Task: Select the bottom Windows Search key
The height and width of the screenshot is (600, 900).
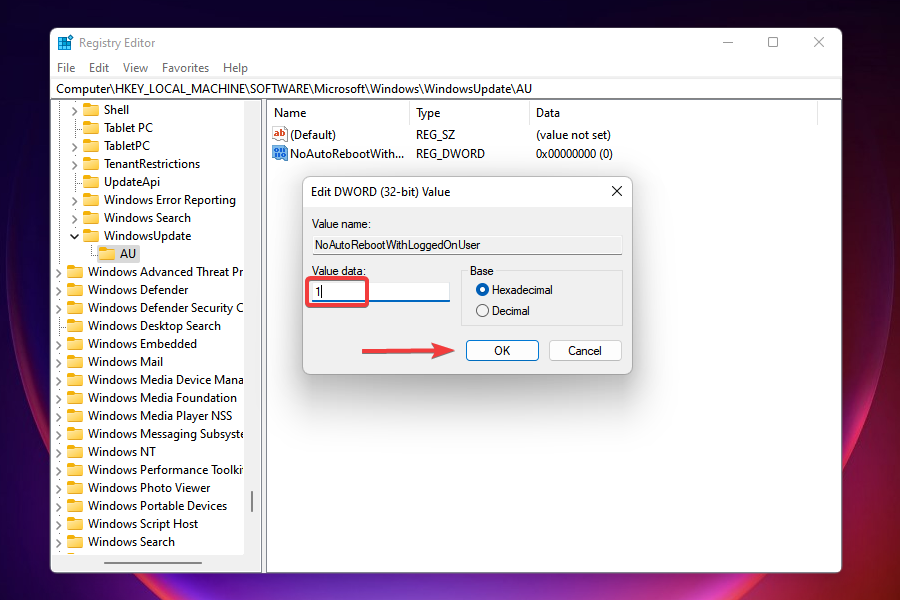Action: [x=131, y=541]
